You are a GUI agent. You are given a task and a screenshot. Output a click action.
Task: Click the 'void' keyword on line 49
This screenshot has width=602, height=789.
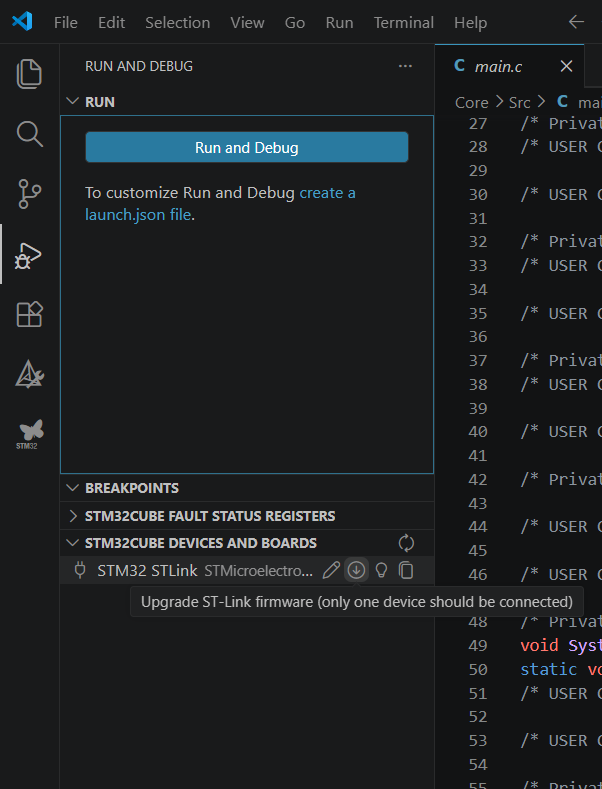(x=539, y=646)
